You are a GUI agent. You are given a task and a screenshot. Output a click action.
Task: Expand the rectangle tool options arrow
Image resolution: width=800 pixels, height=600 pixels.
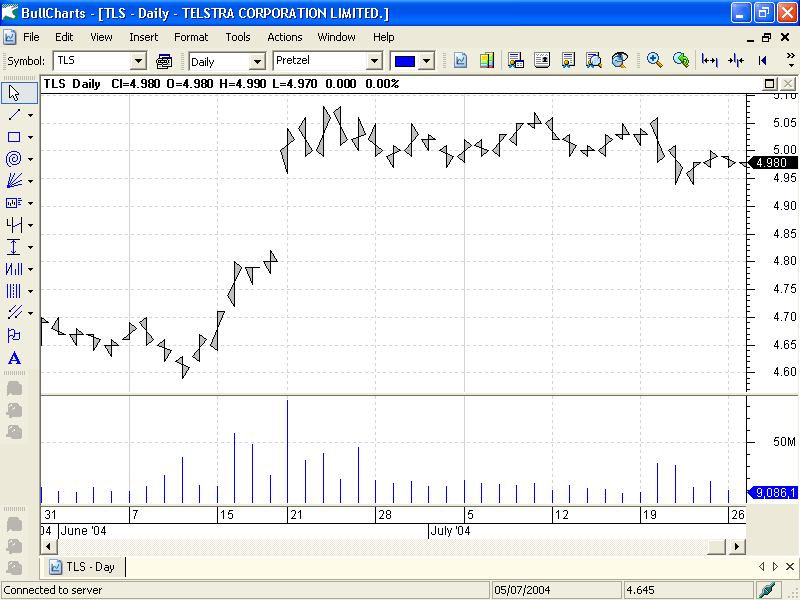(x=31, y=137)
